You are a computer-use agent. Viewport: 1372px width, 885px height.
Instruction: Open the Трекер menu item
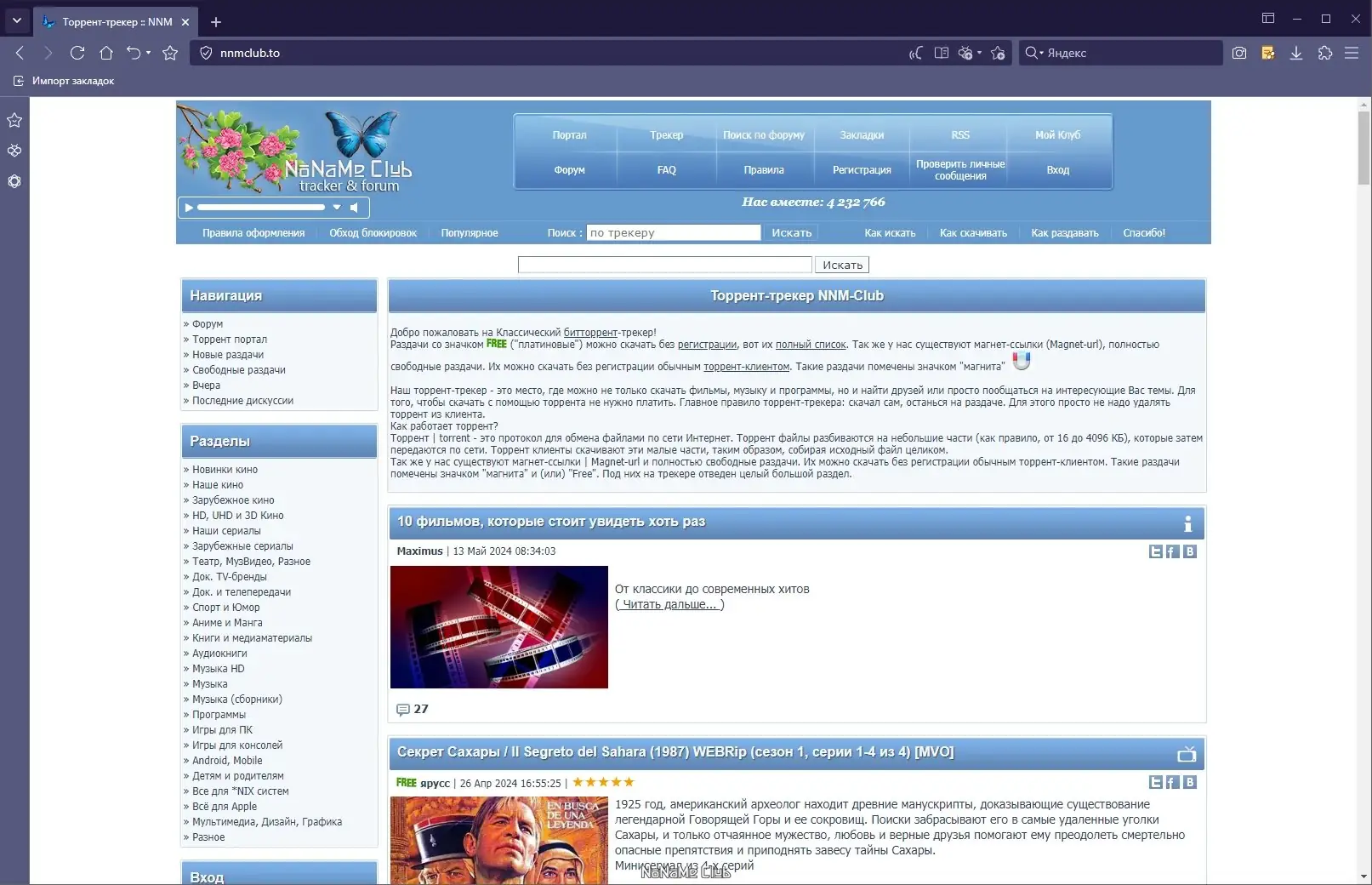tap(667, 135)
